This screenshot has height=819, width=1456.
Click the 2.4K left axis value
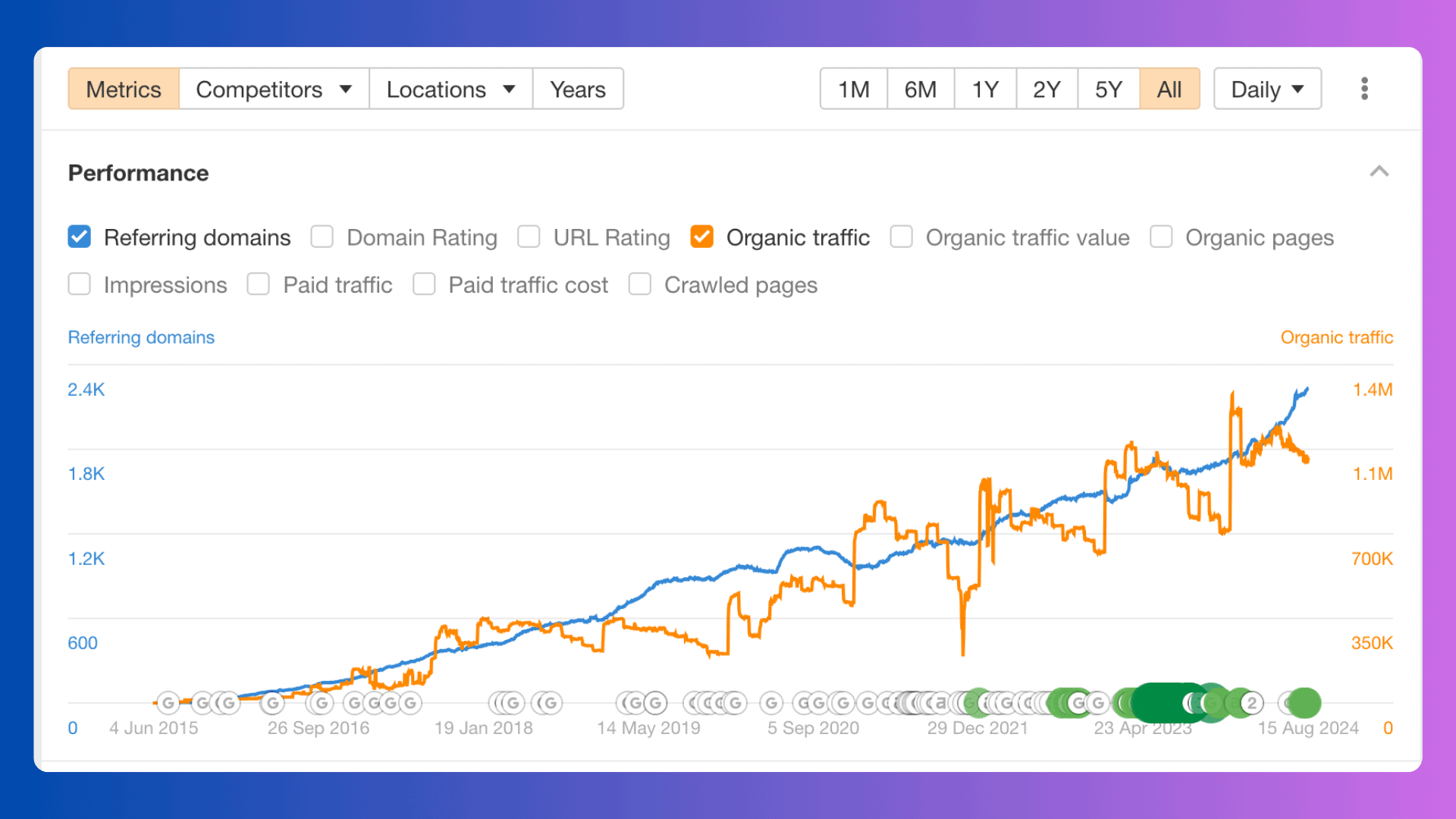click(x=86, y=389)
